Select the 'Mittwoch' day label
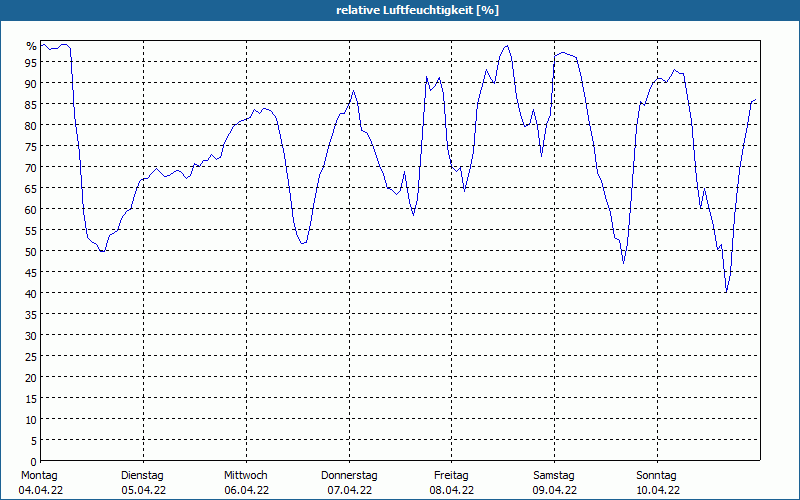 [245, 475]
